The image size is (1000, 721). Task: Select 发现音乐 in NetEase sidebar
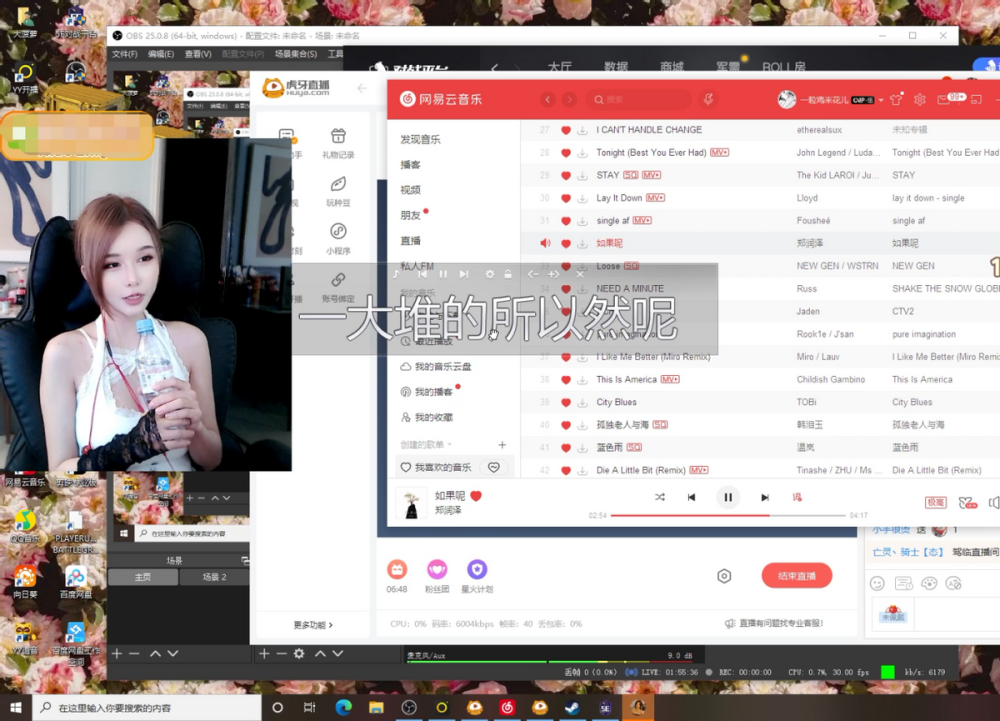click(420, 140)
